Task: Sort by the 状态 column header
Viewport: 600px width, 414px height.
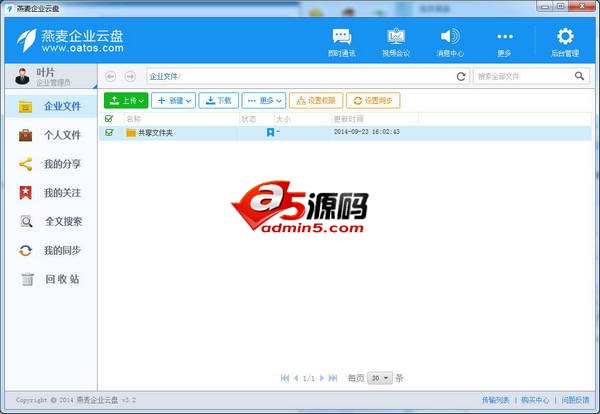Action: [249, 119]
